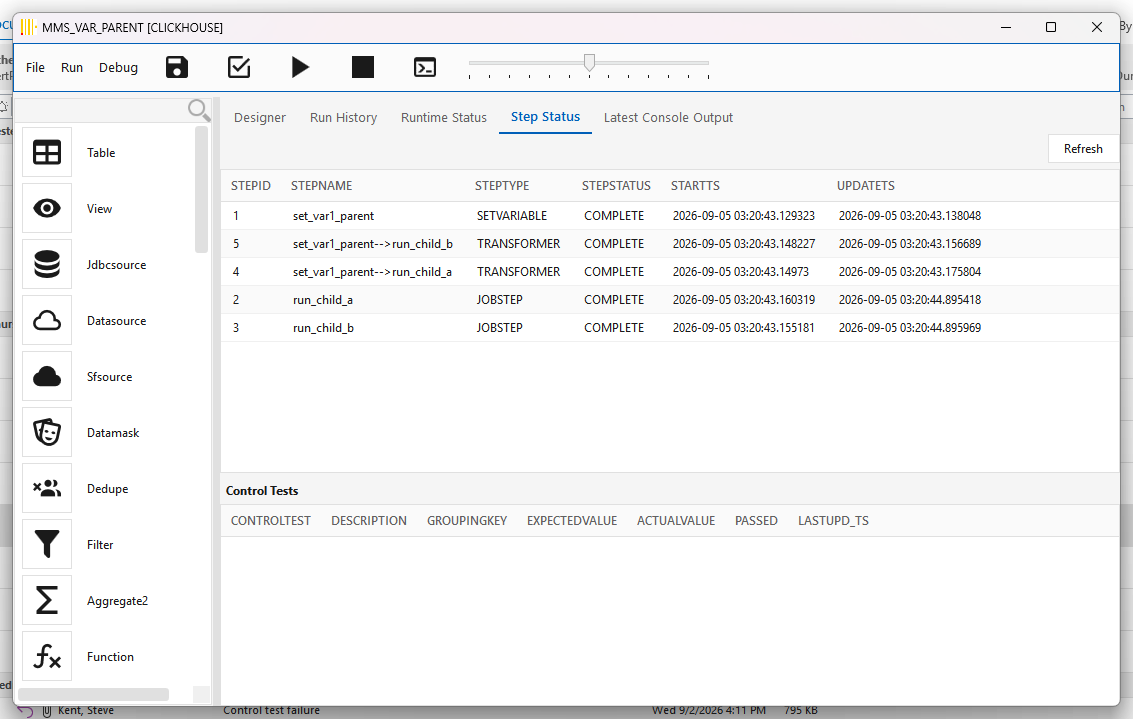Image resolution: width=1133 pixels, height=719 pixels.
Task: Click the Control Tests section heading
Action: point(262,491)
